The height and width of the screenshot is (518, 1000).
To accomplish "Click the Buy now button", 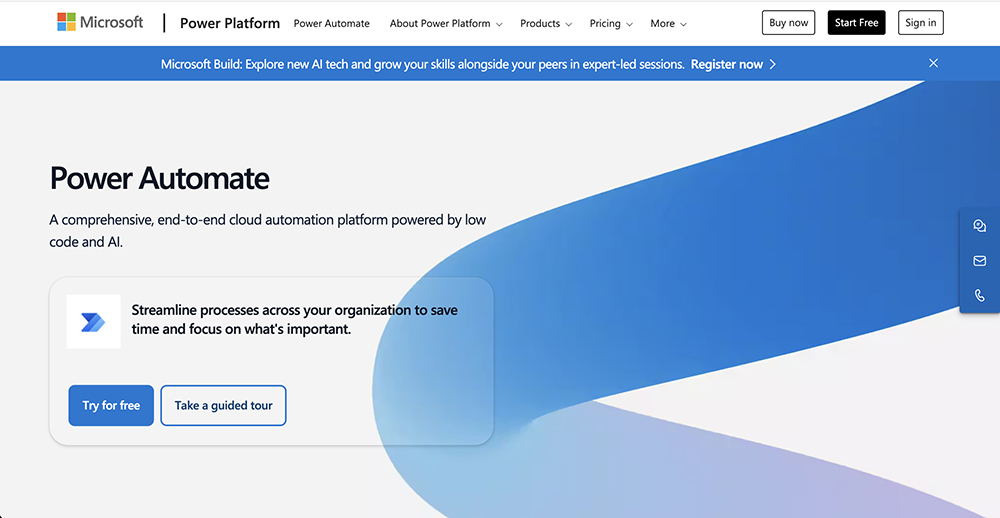I will click(x=788, y=22).
